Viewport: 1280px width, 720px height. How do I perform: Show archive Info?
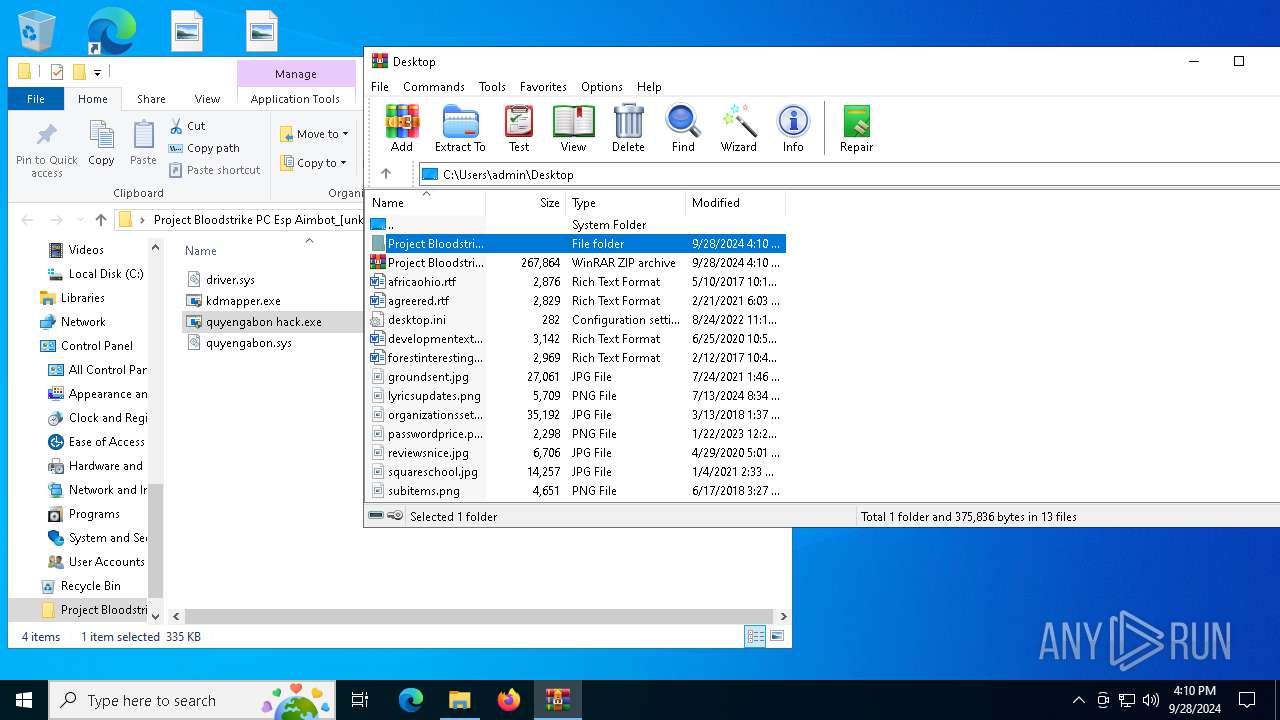[x=793, y=129]
